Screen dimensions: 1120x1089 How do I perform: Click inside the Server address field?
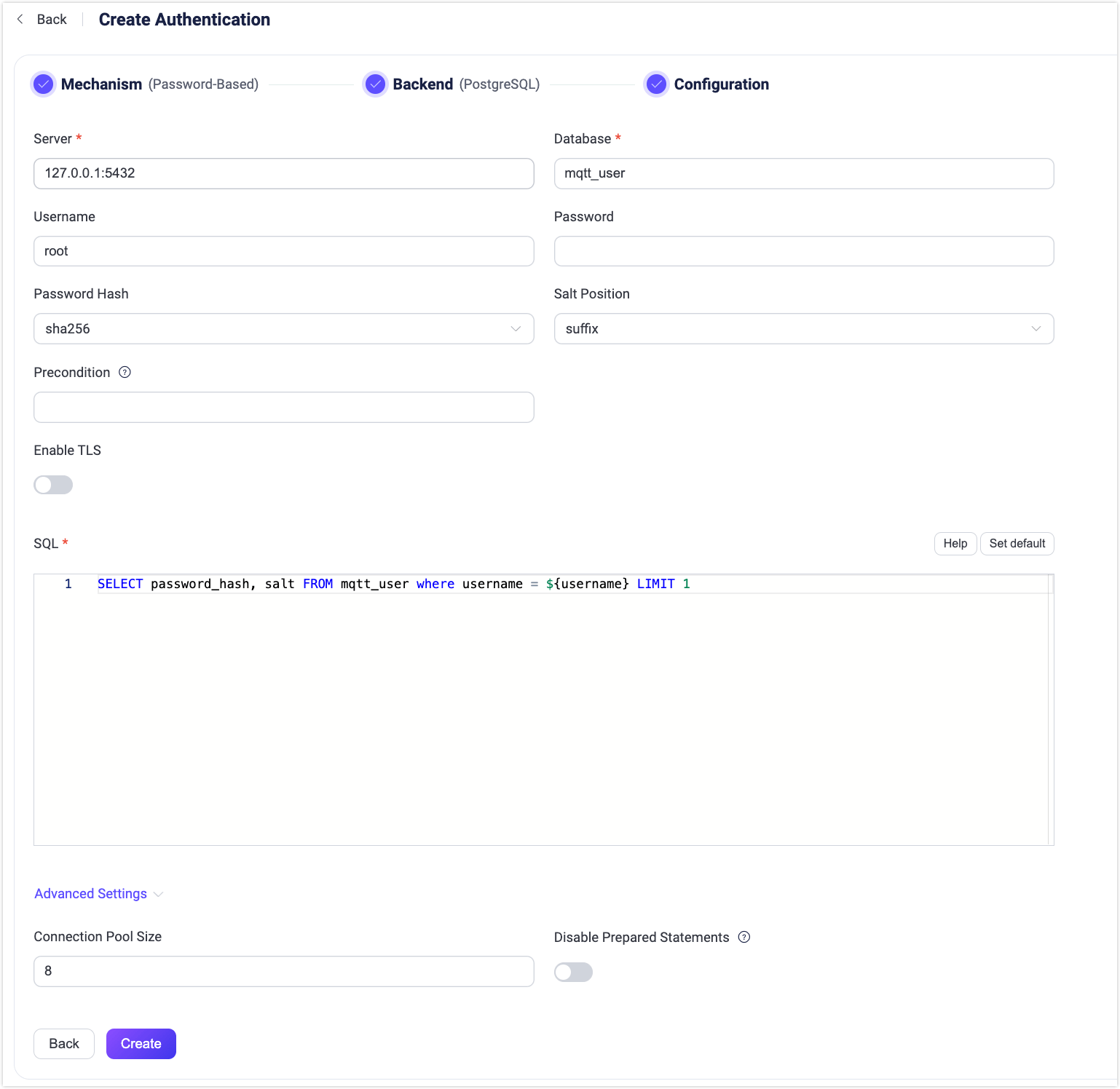tap(283, 173)
